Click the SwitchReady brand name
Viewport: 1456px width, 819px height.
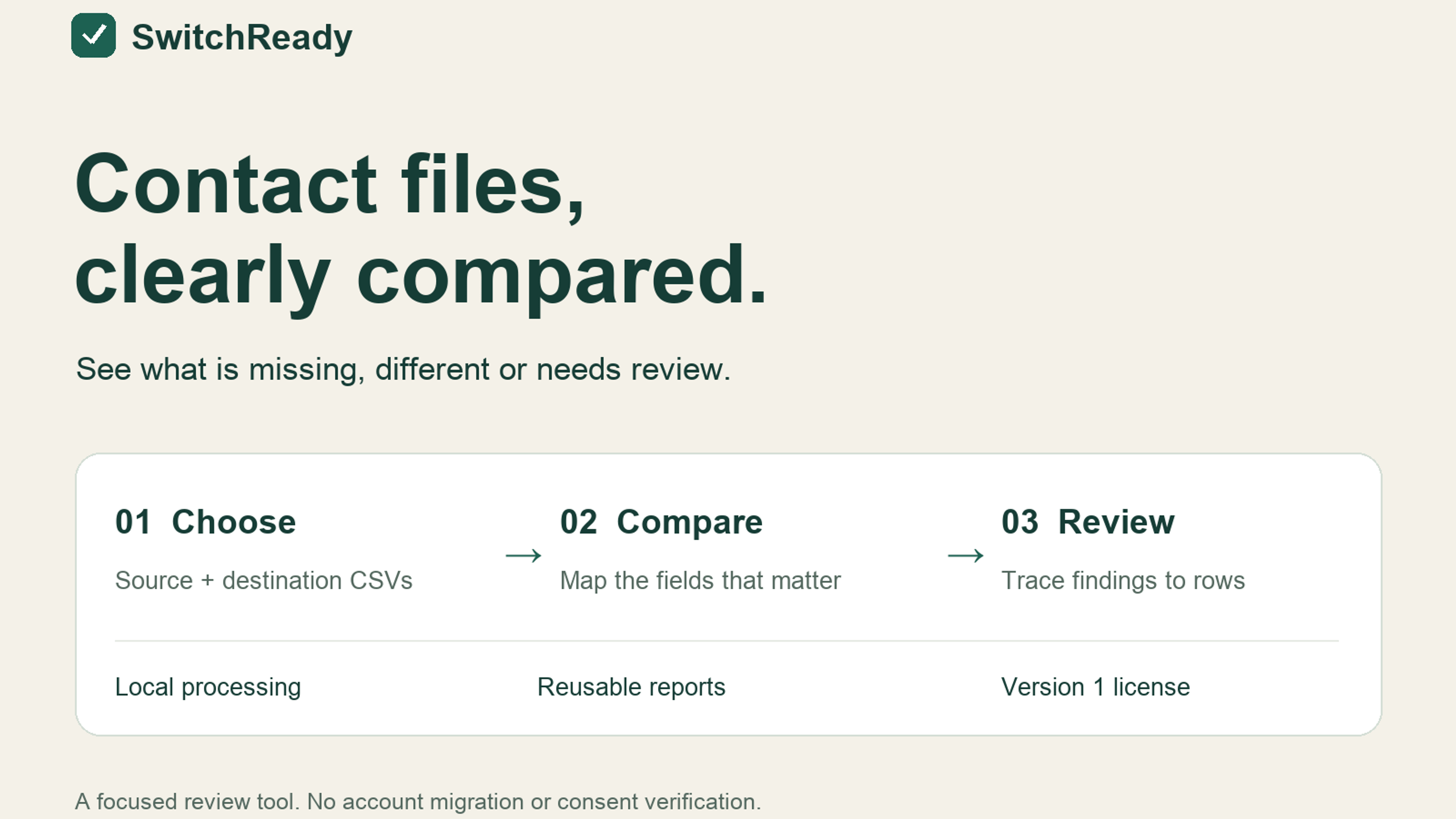tap(242, 38)
